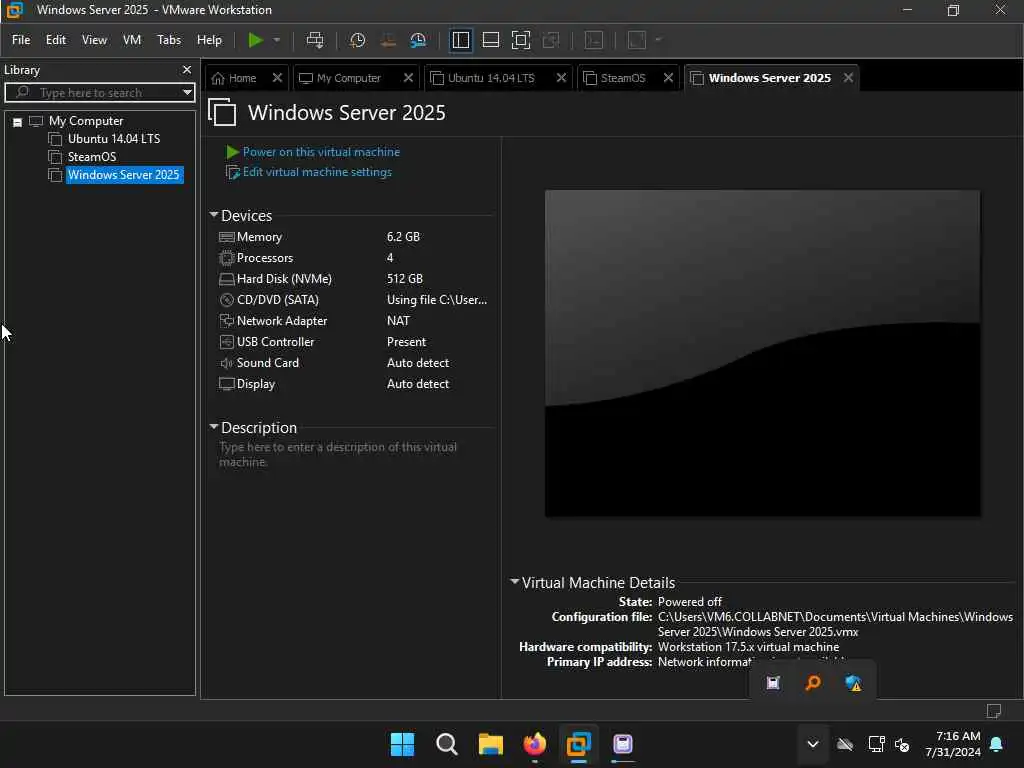The image size is (1024, 768).
Task: Click the muted volume tray icon
Action: [903, 744]
